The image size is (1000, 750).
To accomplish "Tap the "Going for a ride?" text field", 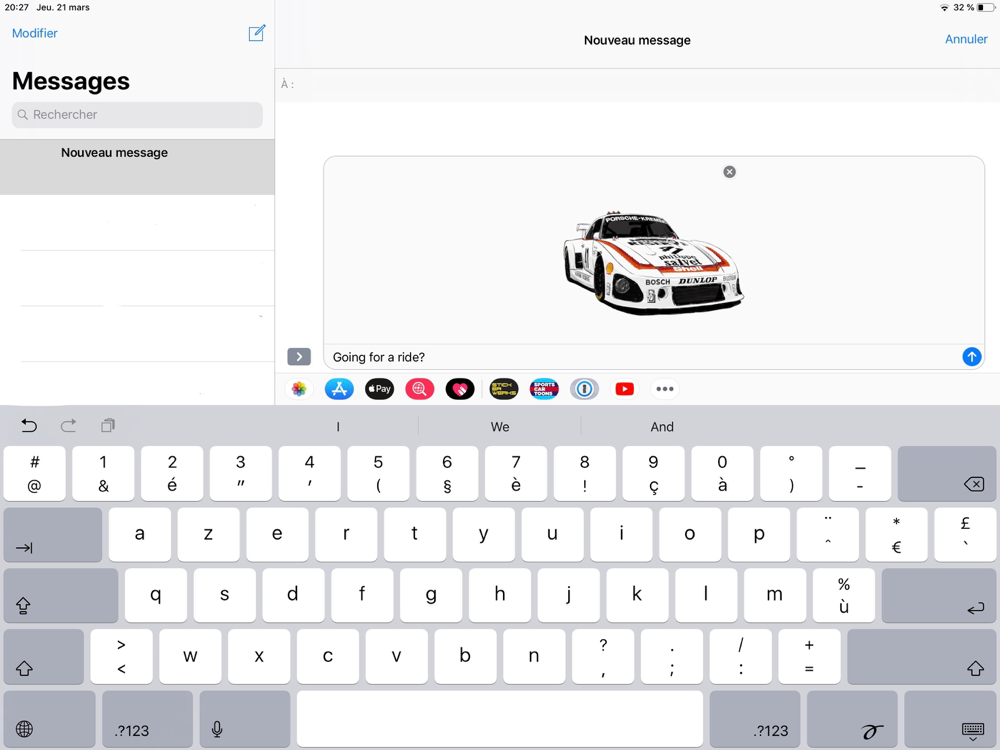I will click(641, 357).
